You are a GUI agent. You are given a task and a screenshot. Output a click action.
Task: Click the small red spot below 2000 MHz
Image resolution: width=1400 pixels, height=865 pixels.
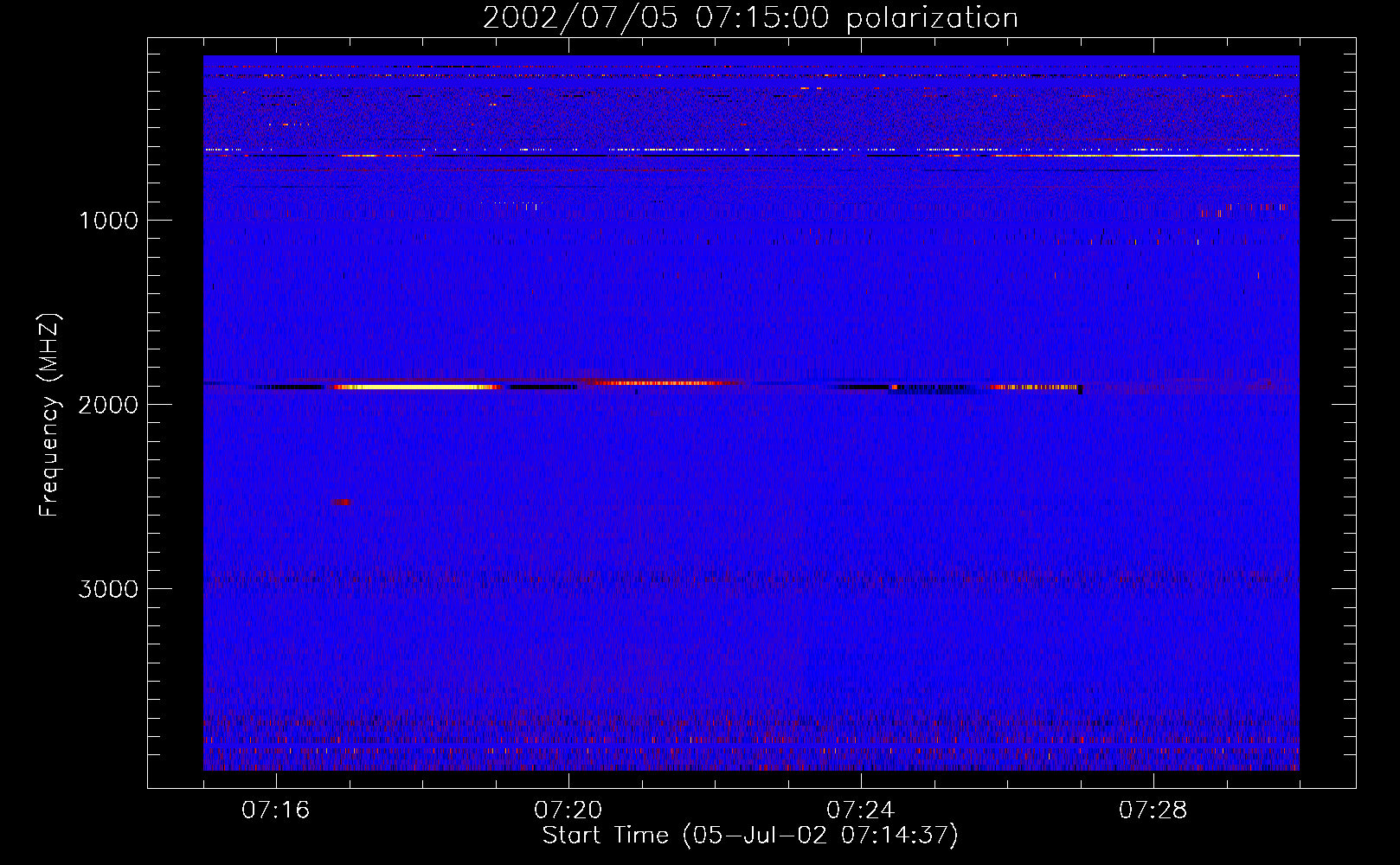342,502
